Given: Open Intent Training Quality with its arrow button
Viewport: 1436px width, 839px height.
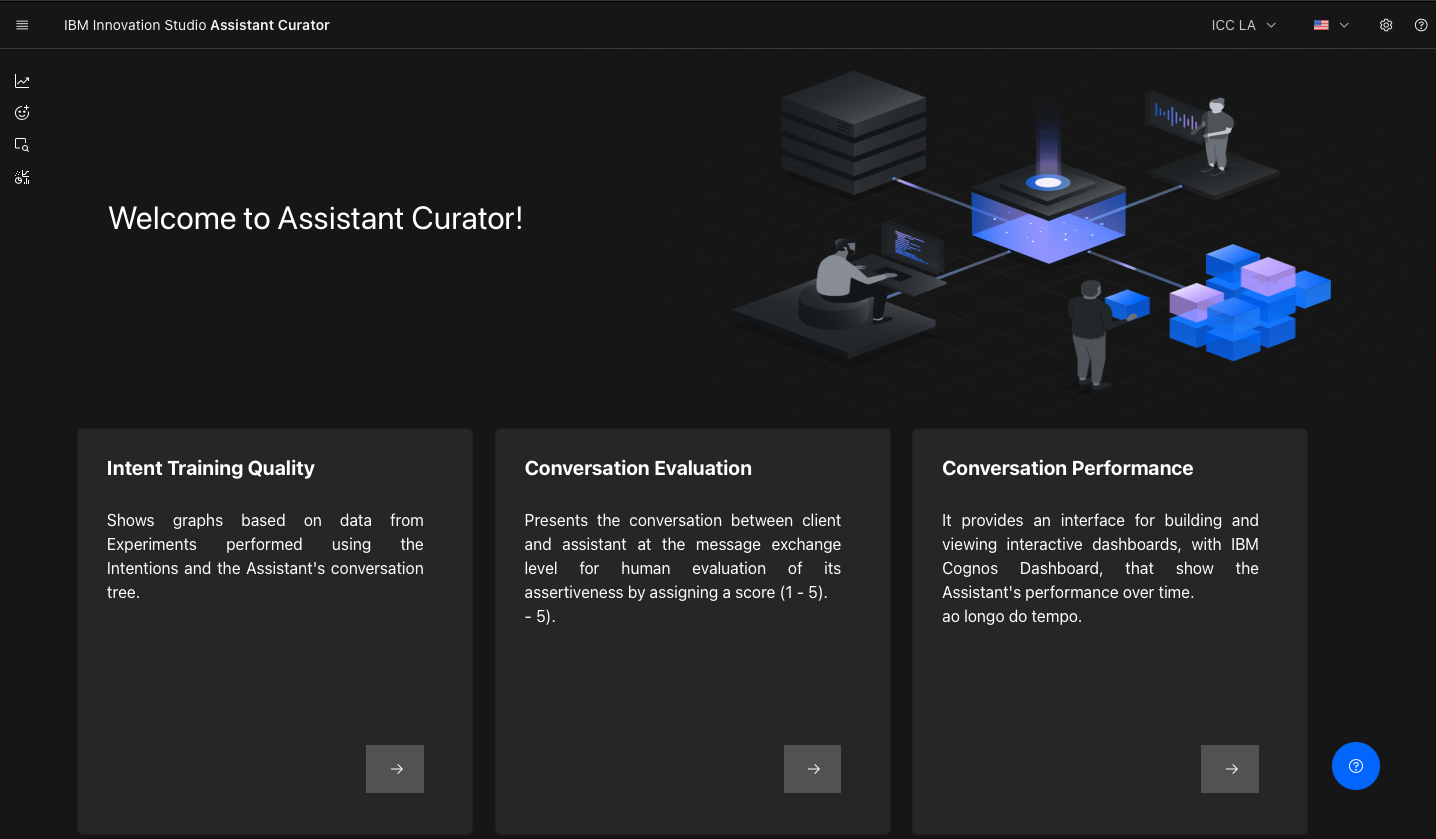Looking at the screenshot, I should point(394,768).
